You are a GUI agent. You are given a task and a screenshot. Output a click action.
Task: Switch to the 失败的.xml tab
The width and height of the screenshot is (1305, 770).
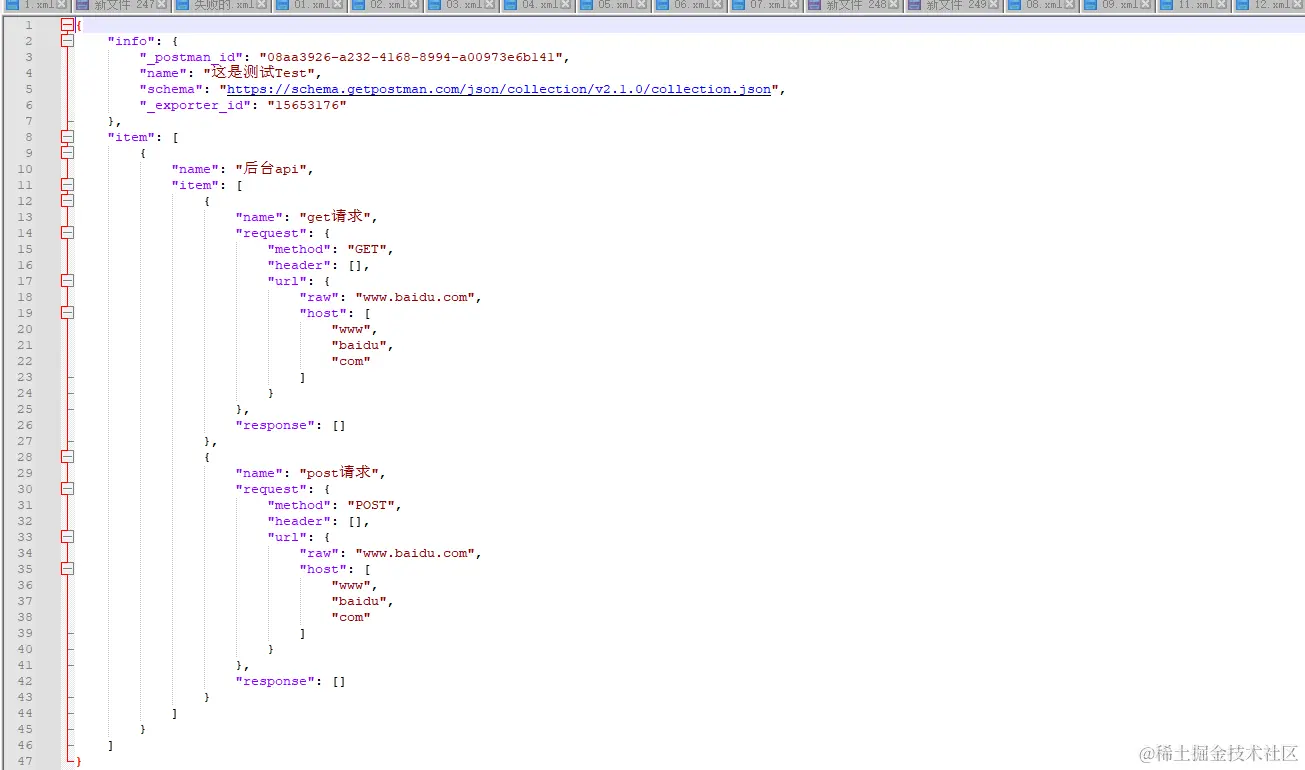222,5
